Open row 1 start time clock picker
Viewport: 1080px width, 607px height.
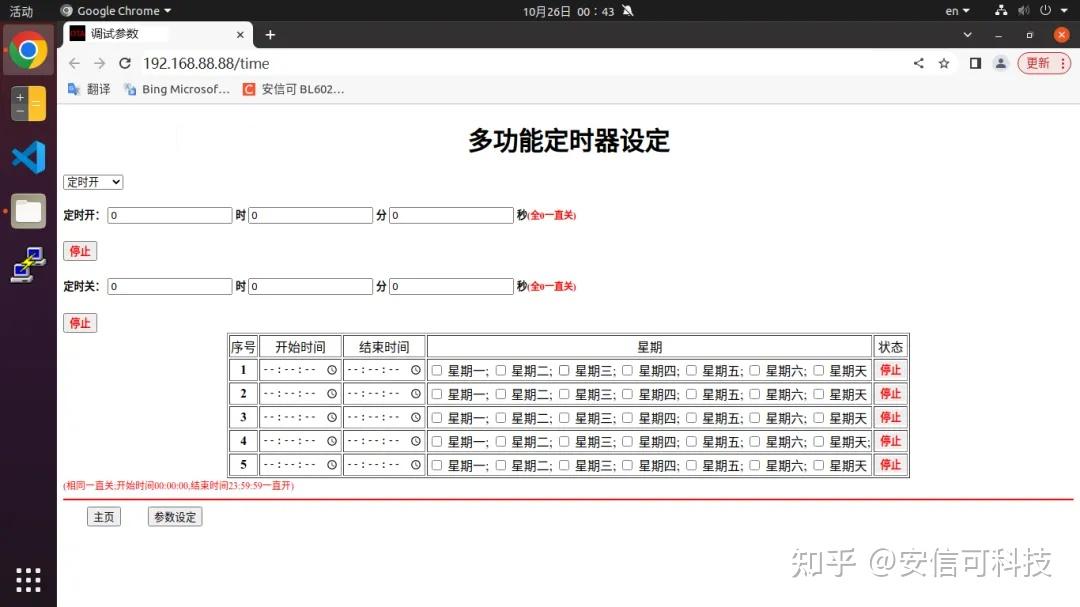point(332,370)
